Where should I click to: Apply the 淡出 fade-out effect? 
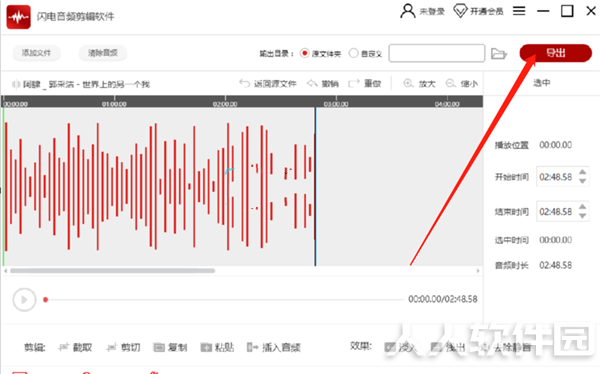pos(448,347)
